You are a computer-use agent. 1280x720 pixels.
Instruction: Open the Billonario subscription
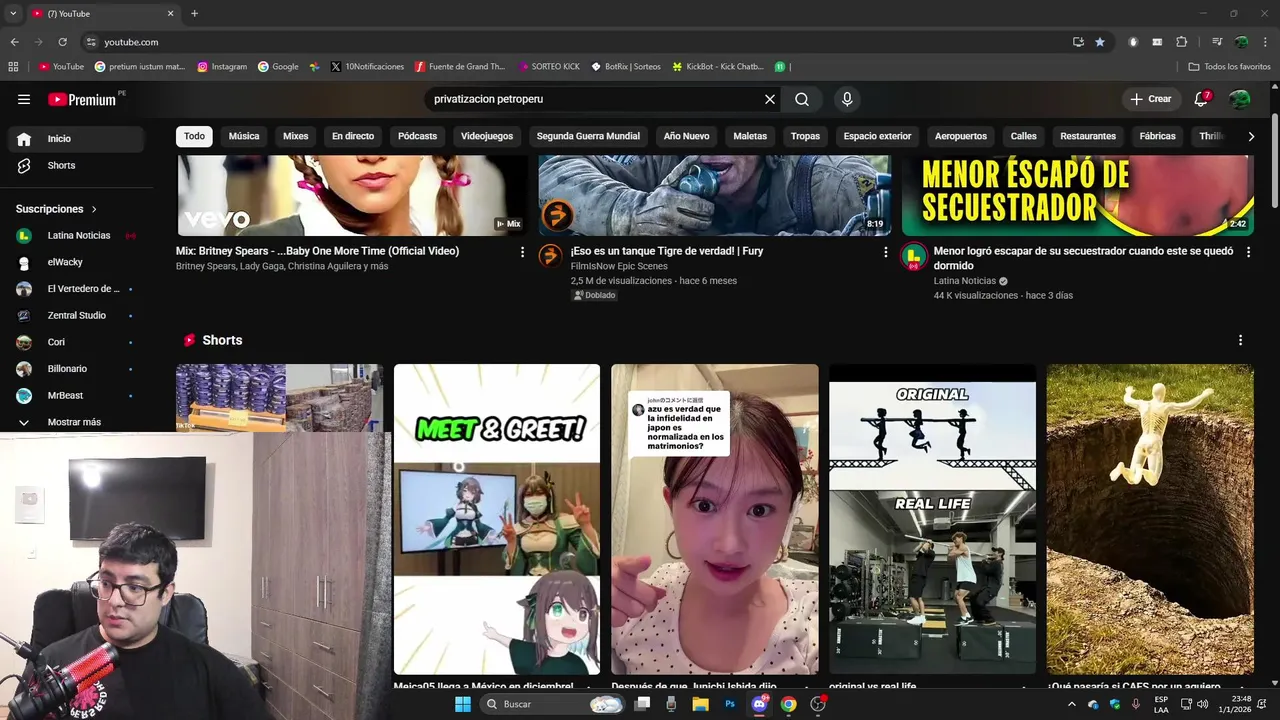click(76, 369)
